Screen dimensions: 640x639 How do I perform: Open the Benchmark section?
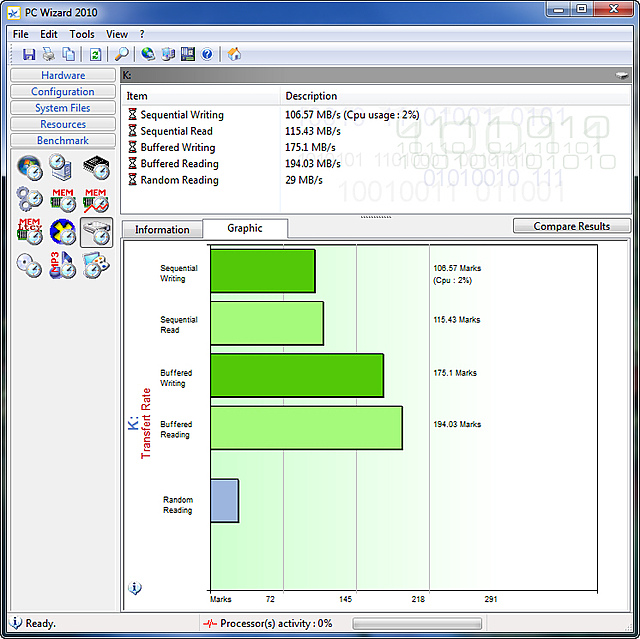[63, 140]
